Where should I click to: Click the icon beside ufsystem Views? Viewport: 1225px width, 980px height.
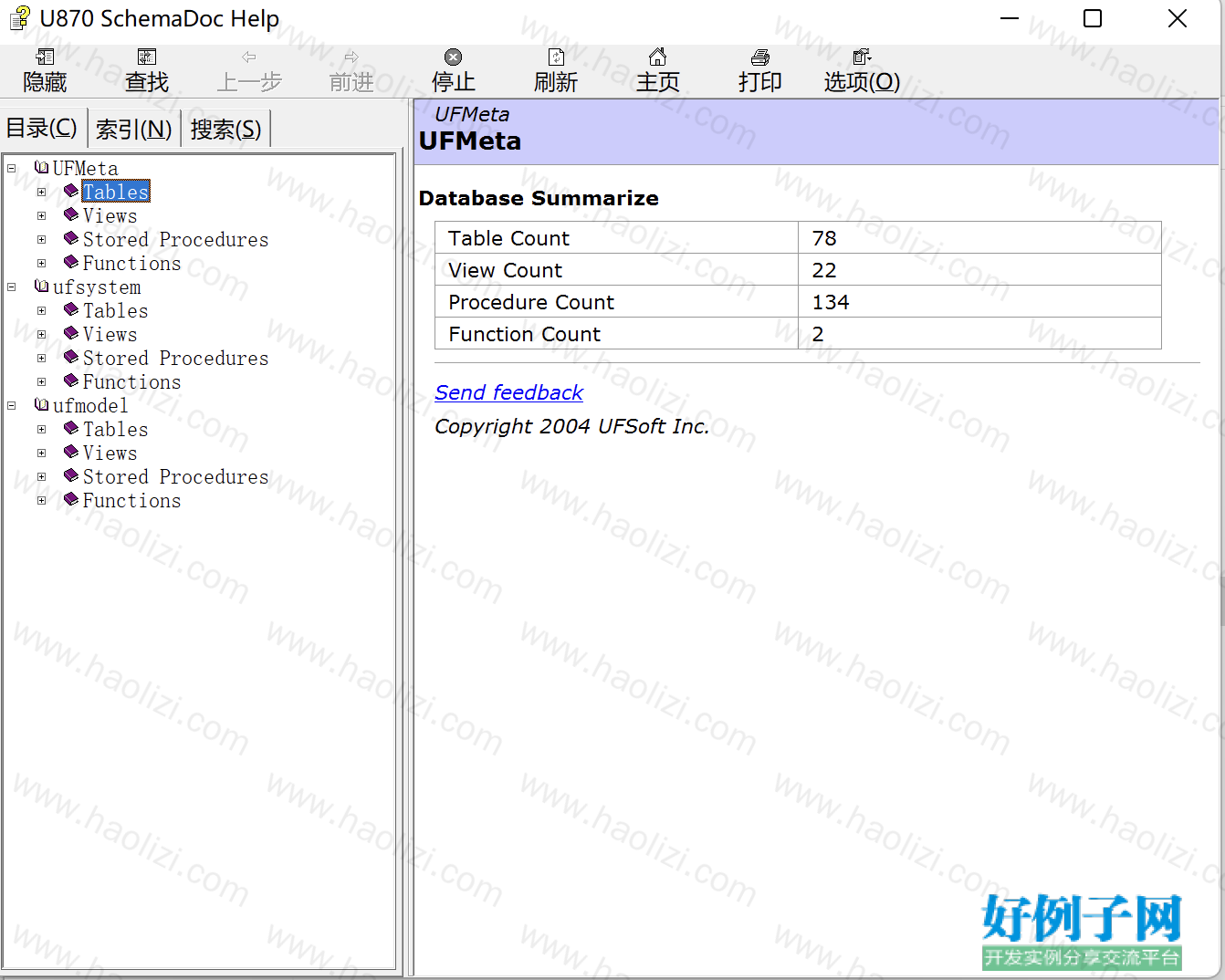click(71, 334)
